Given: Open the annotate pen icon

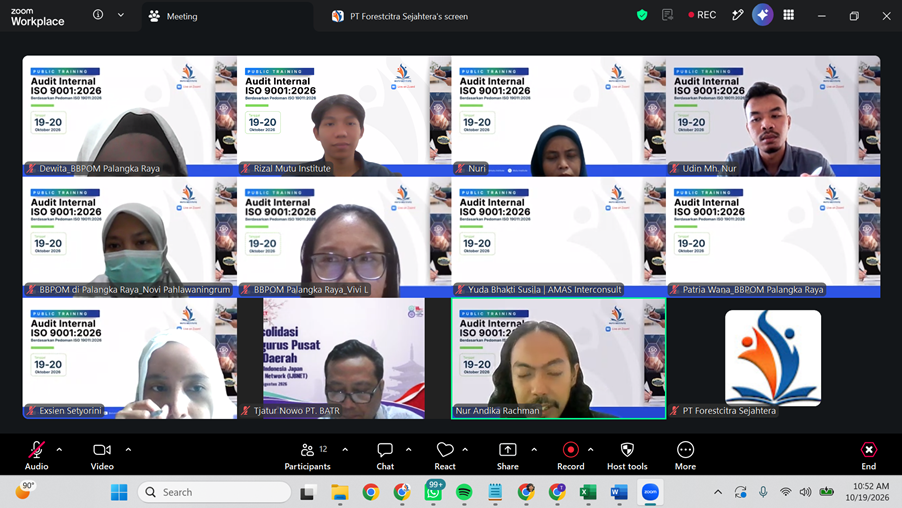Looking at the screenshot, I should [737, 15].
